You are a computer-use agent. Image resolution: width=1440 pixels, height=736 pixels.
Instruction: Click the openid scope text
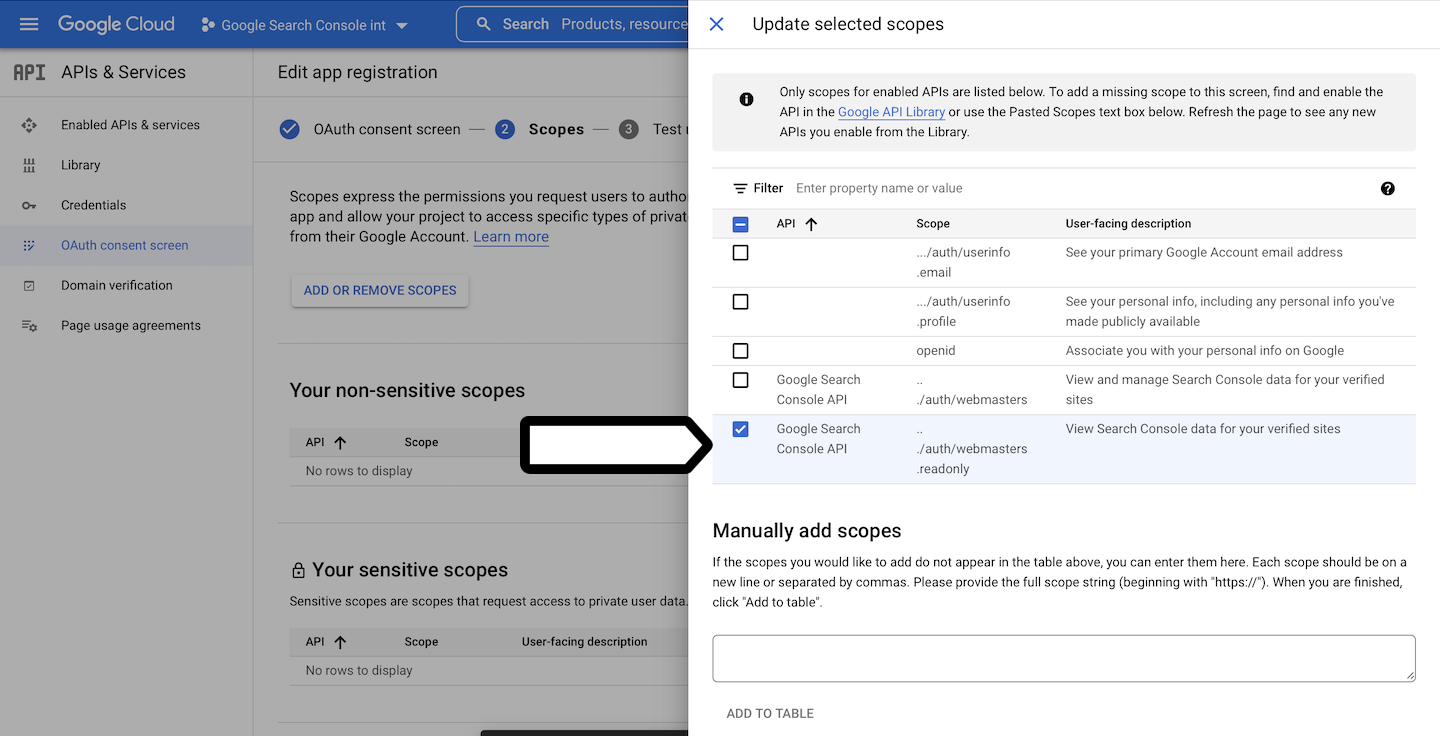pyautogui.click(x=936, y=351)
